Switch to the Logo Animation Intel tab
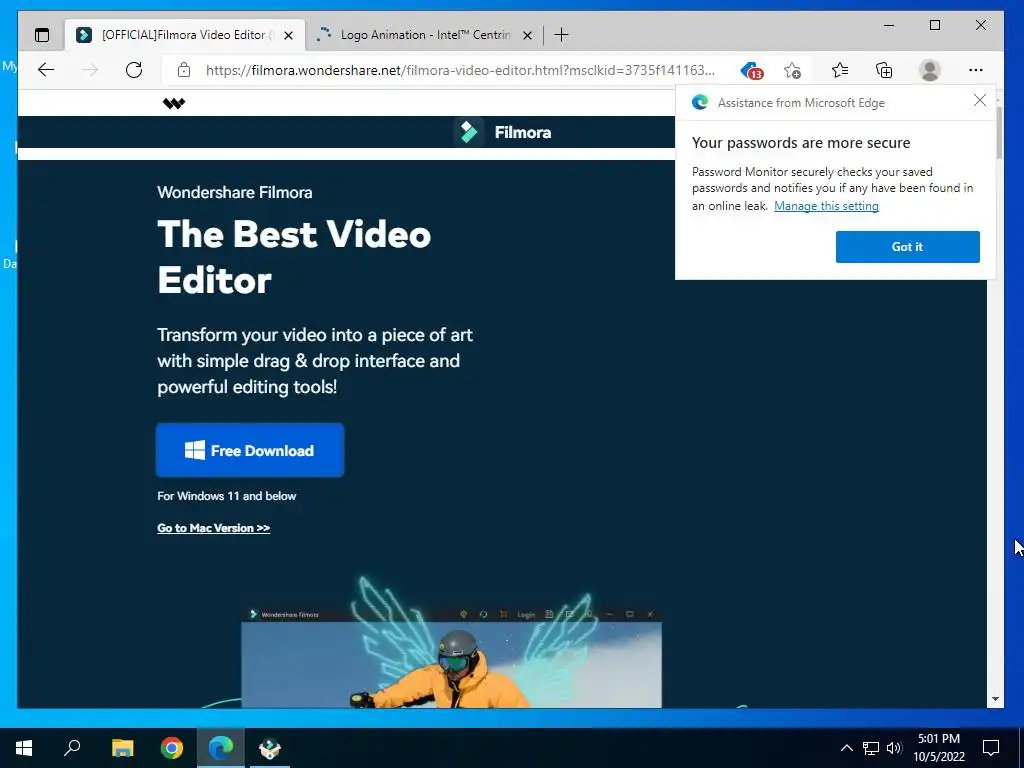 424,35
